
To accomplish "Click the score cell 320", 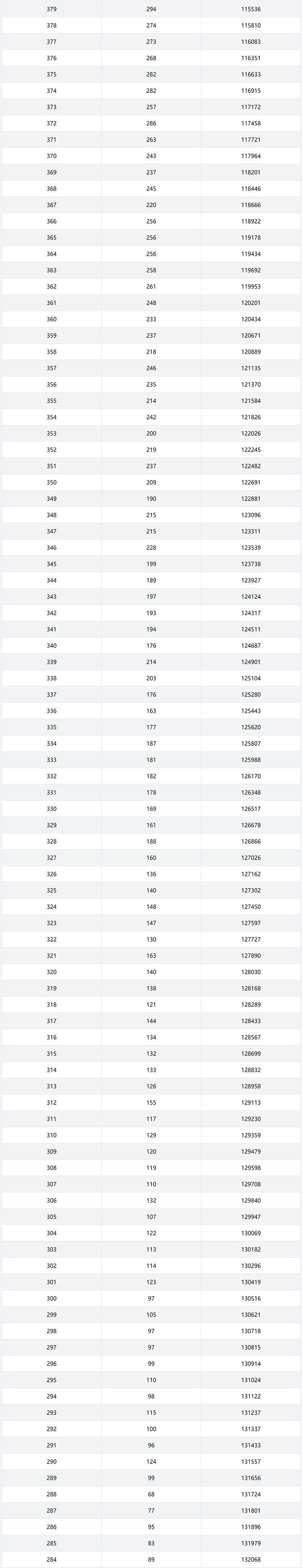I will pyautogui.click(x=51, y=972).
